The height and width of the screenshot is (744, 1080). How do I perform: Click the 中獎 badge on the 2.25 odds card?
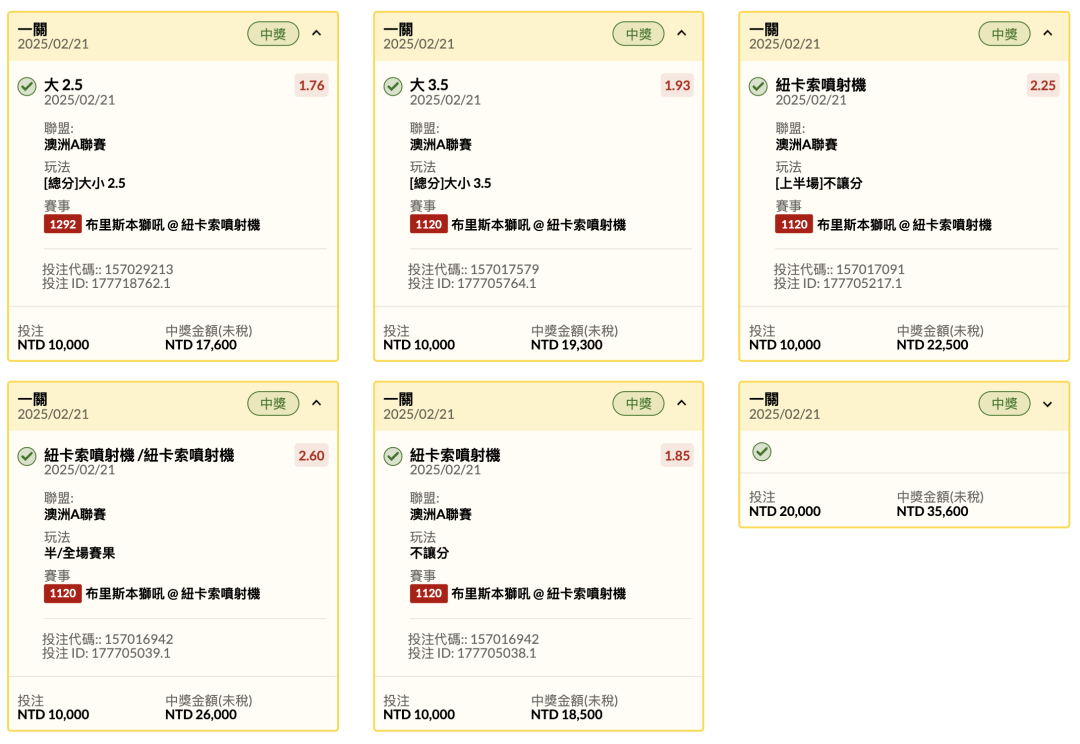click(1004, 34)
